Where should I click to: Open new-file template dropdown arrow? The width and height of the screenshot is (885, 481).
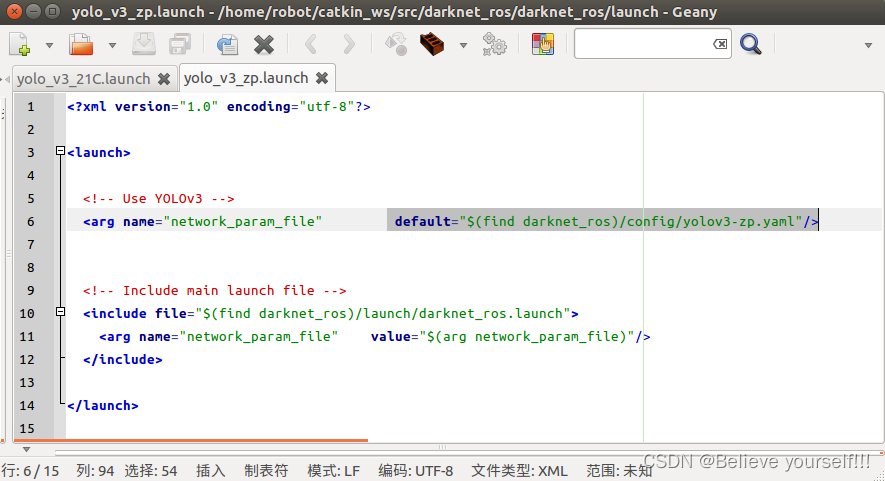(x=49, y=45)
